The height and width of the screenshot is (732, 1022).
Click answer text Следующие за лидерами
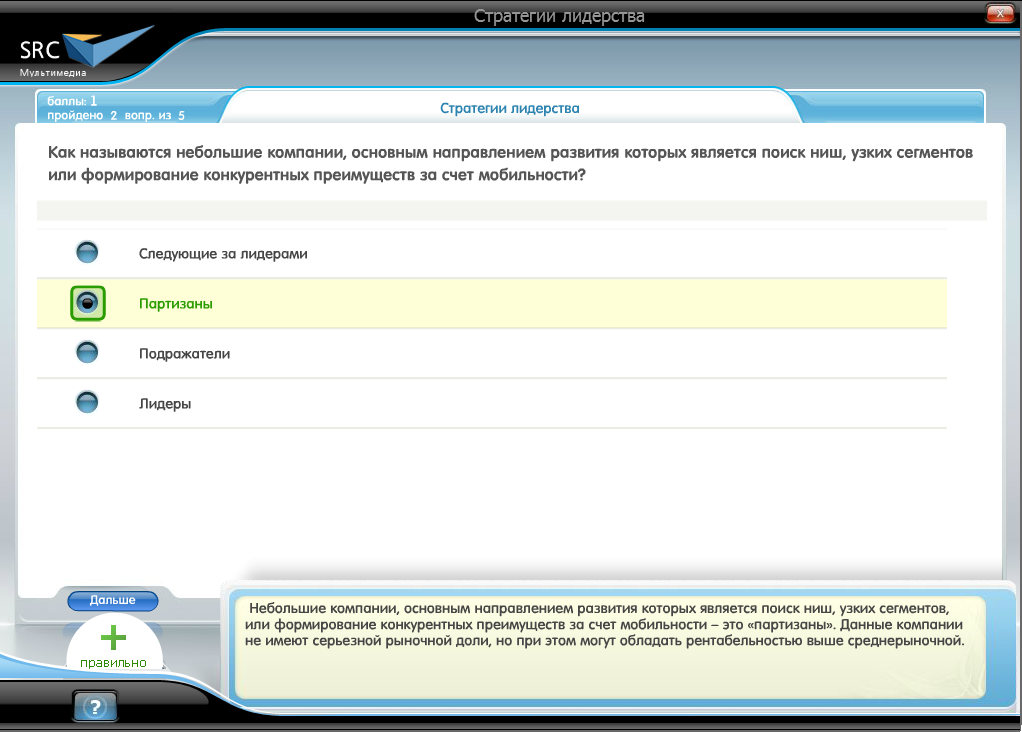223,254
